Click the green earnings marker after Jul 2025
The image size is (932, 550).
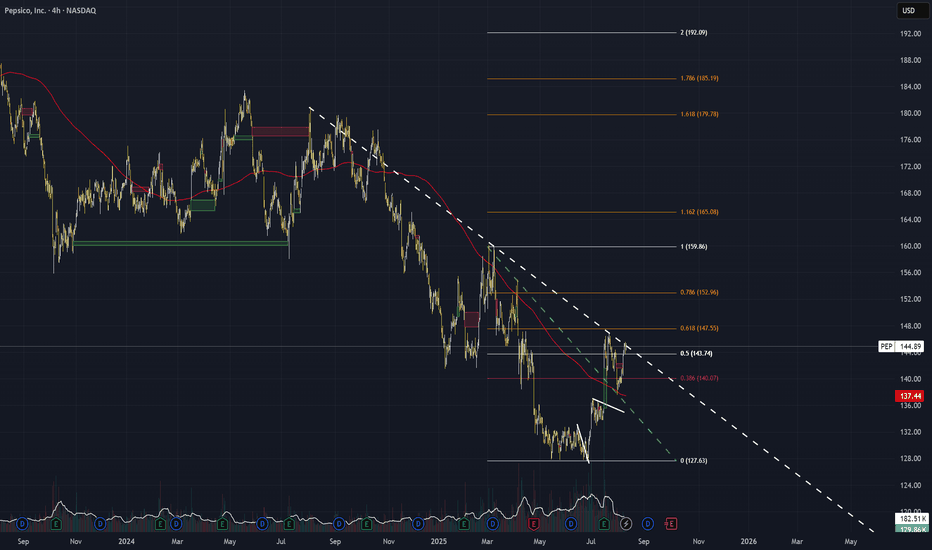[x=604, y=524]
